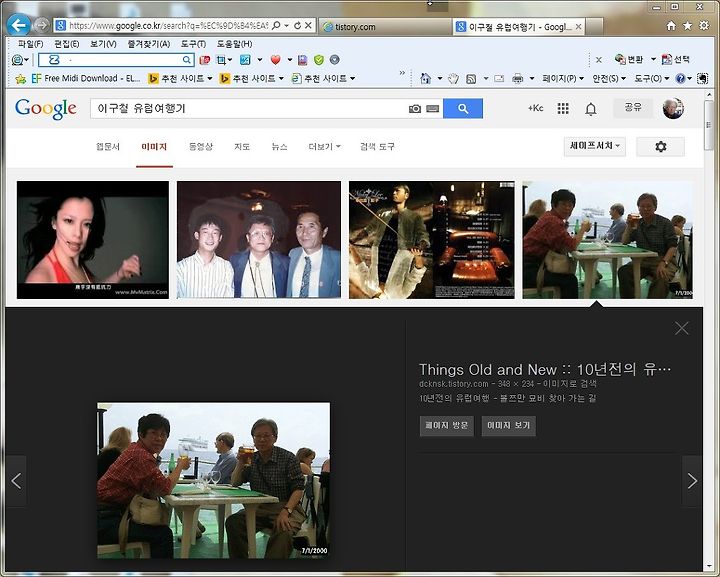Open the 안전(S) dropdown

(609, 78)
